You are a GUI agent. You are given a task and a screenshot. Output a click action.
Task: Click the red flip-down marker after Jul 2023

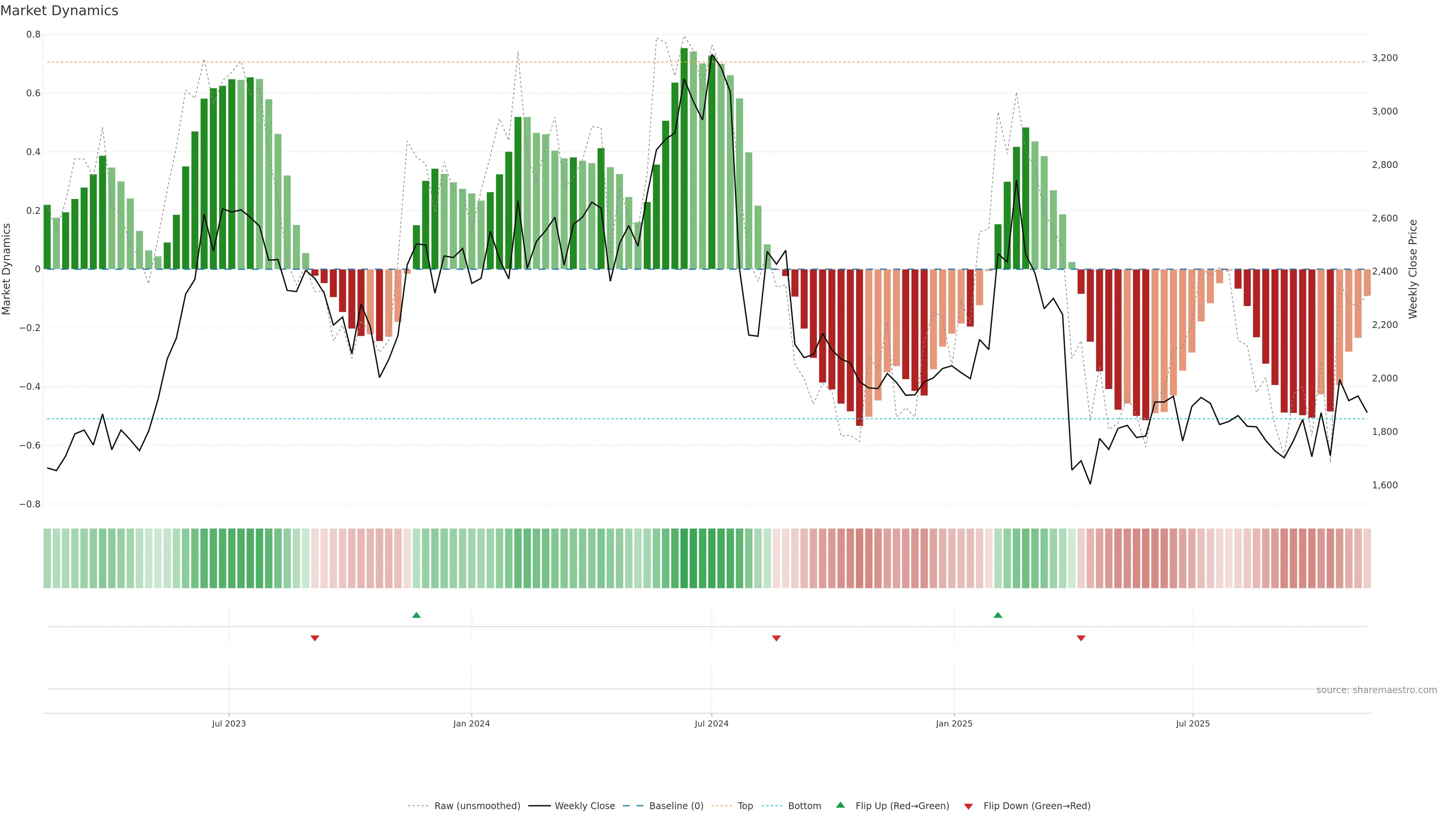[x=315, y=638]
